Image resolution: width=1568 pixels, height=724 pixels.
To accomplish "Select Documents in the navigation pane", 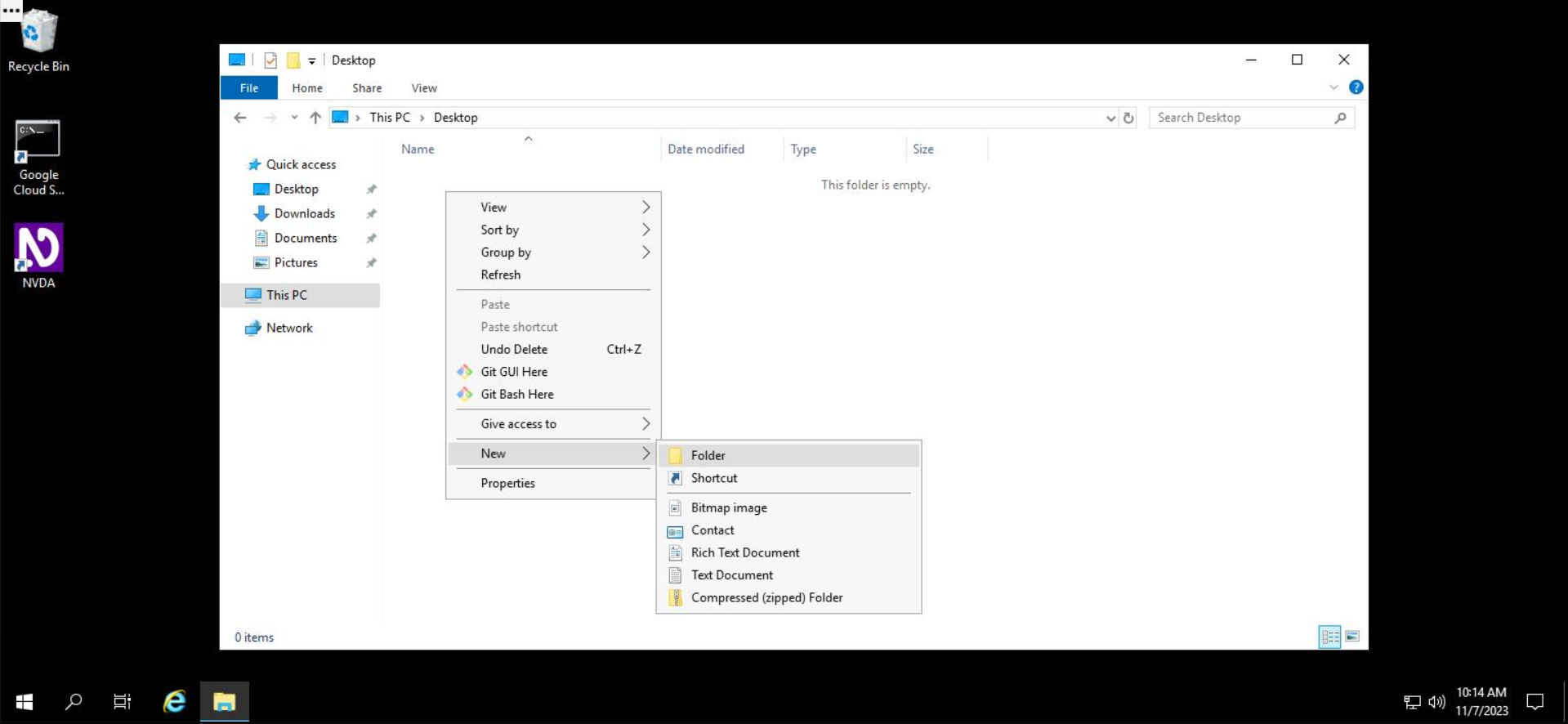I will (306, 238).
